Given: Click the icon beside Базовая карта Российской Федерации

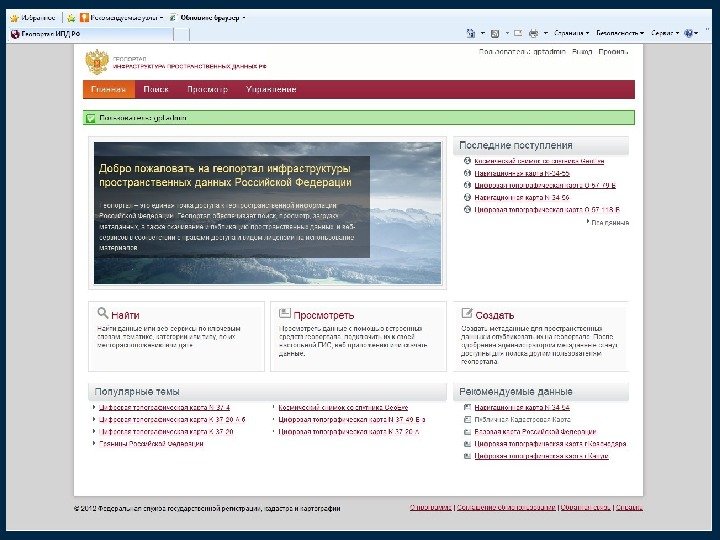Looking at the screenshot, I should [467, 432].
